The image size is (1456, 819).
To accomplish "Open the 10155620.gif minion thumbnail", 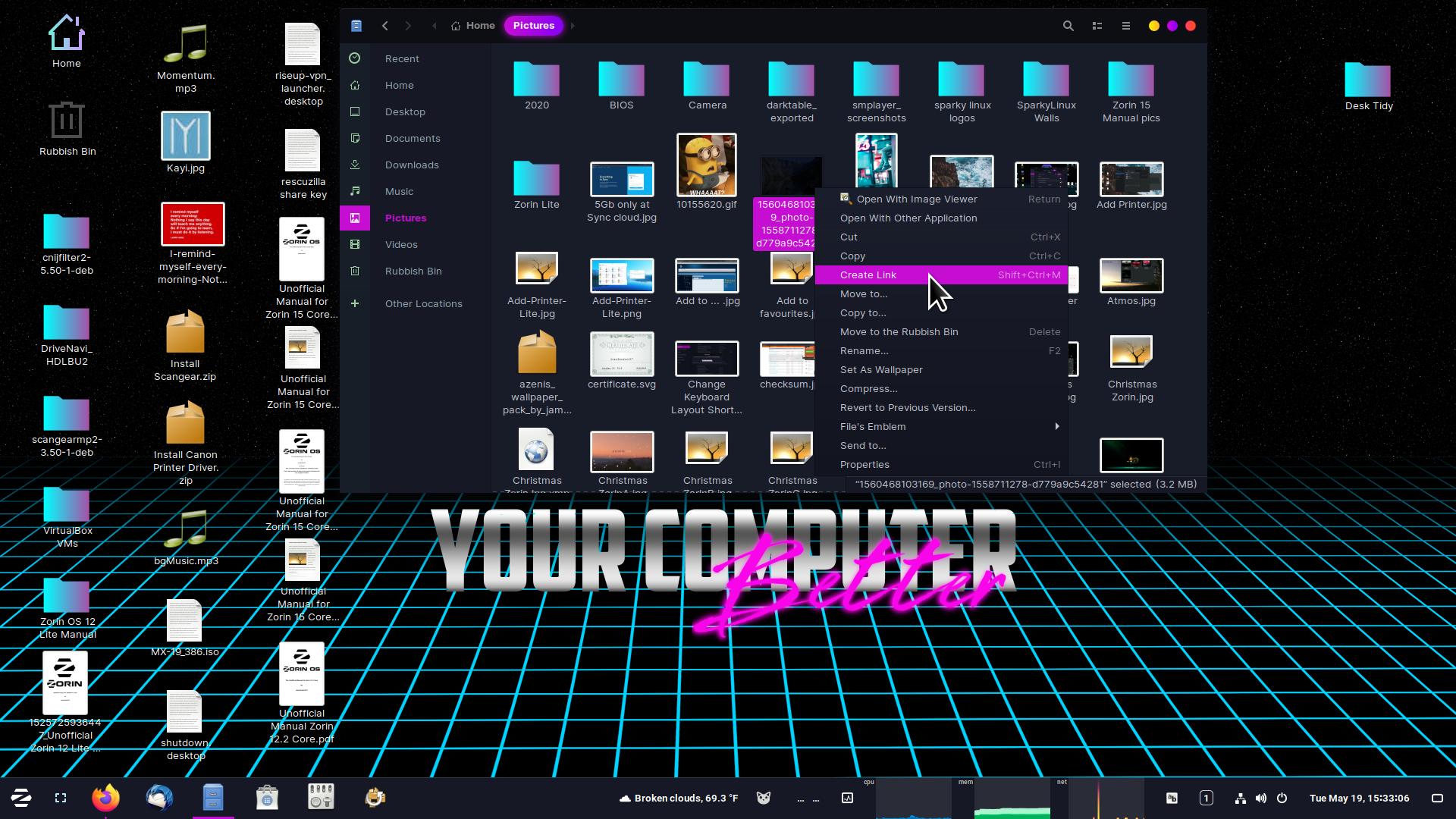I will 706,165.
